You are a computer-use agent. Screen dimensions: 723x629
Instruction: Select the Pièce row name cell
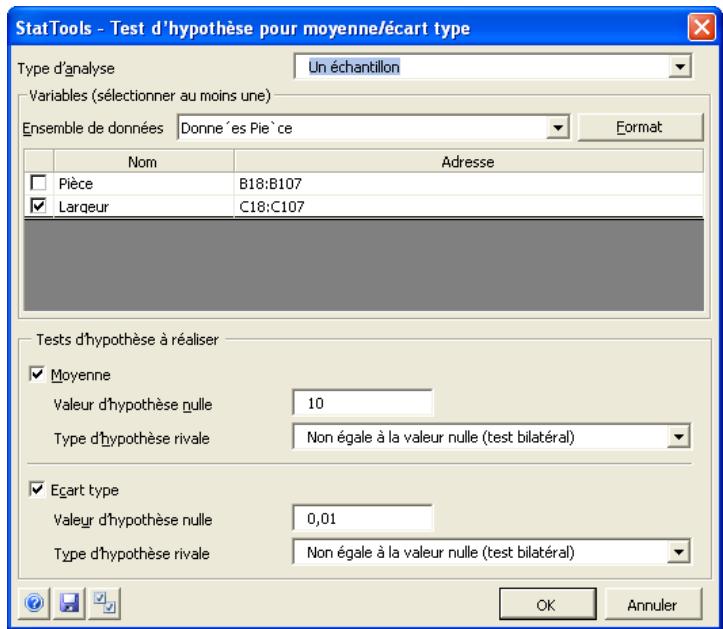tap(143, 184)
